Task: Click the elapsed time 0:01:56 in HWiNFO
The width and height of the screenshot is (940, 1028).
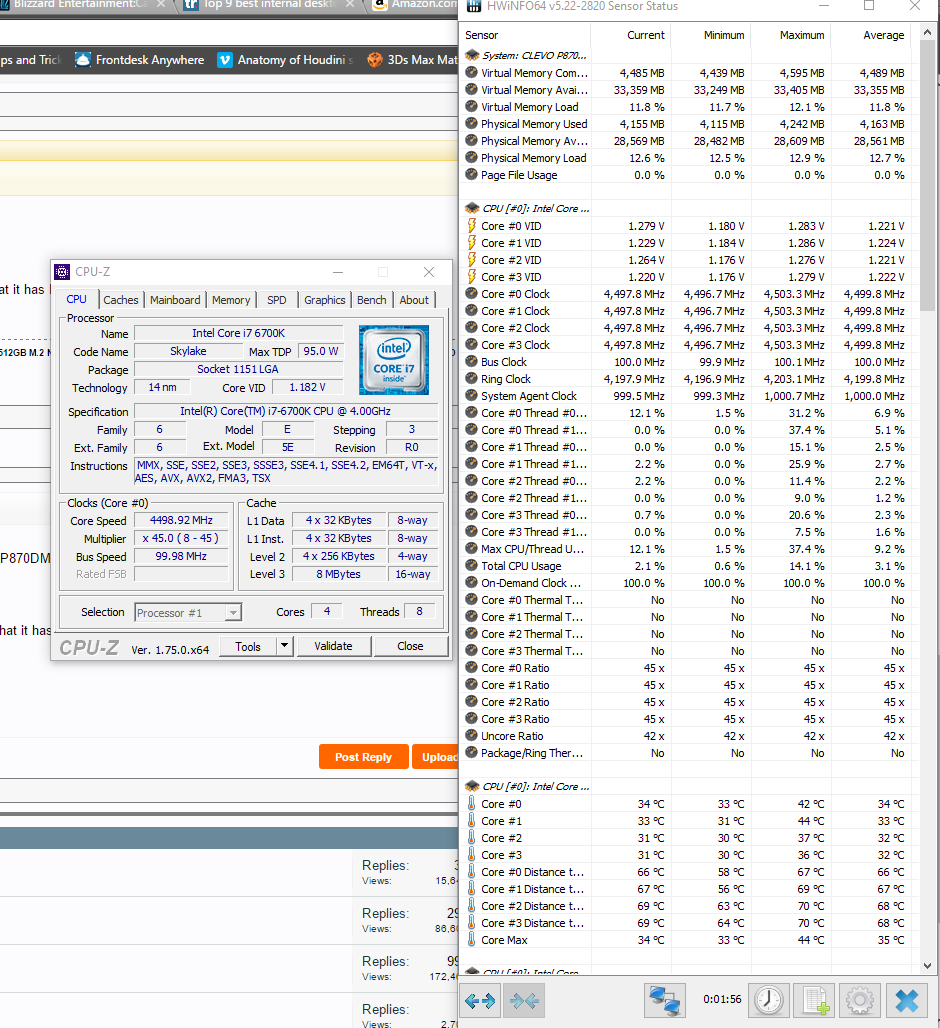Action: point(722,999)
